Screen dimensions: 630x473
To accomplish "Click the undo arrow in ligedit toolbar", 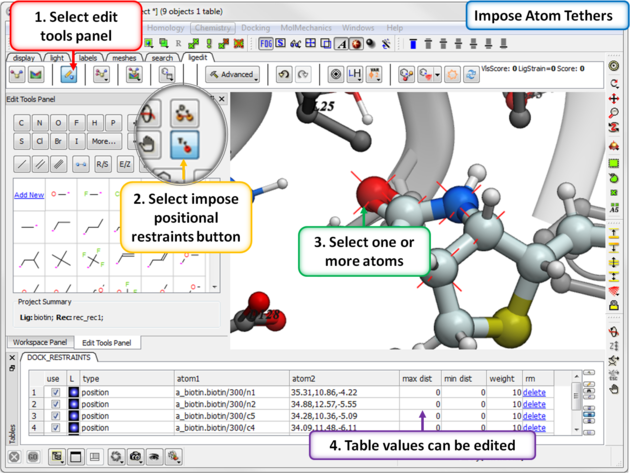I will [x=283, y=75].
